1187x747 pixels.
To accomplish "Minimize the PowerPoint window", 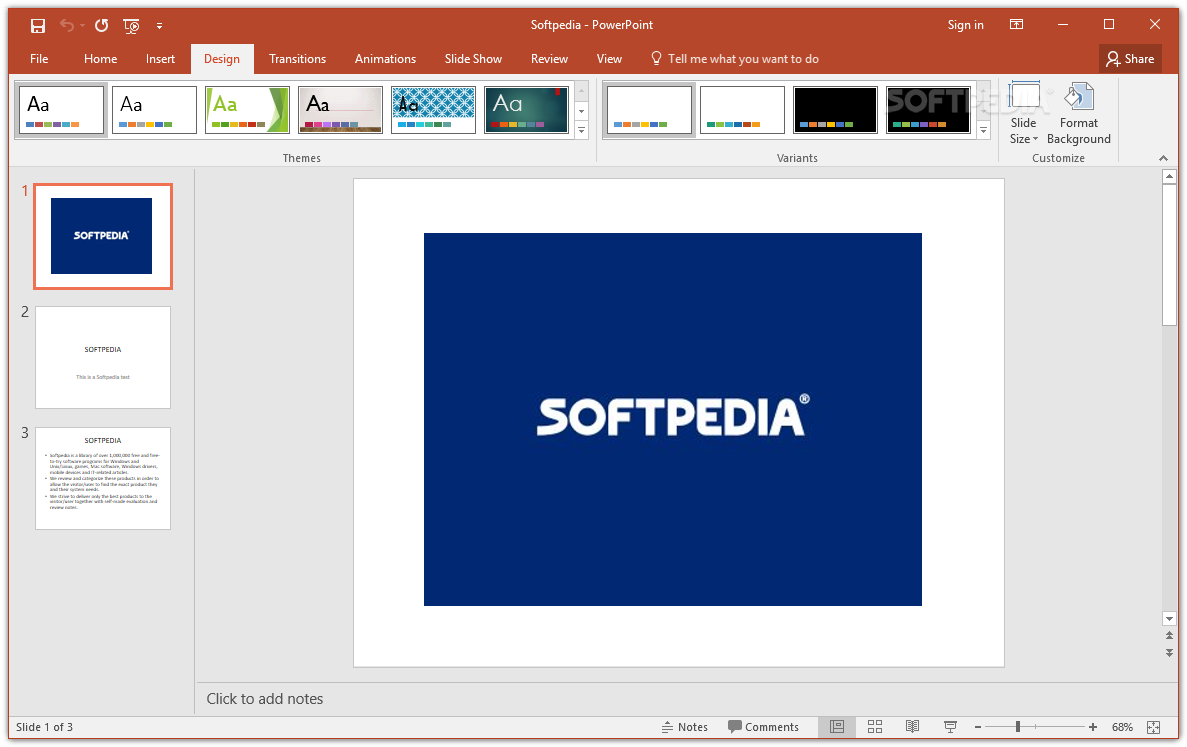I will [x=1063, y=24].
